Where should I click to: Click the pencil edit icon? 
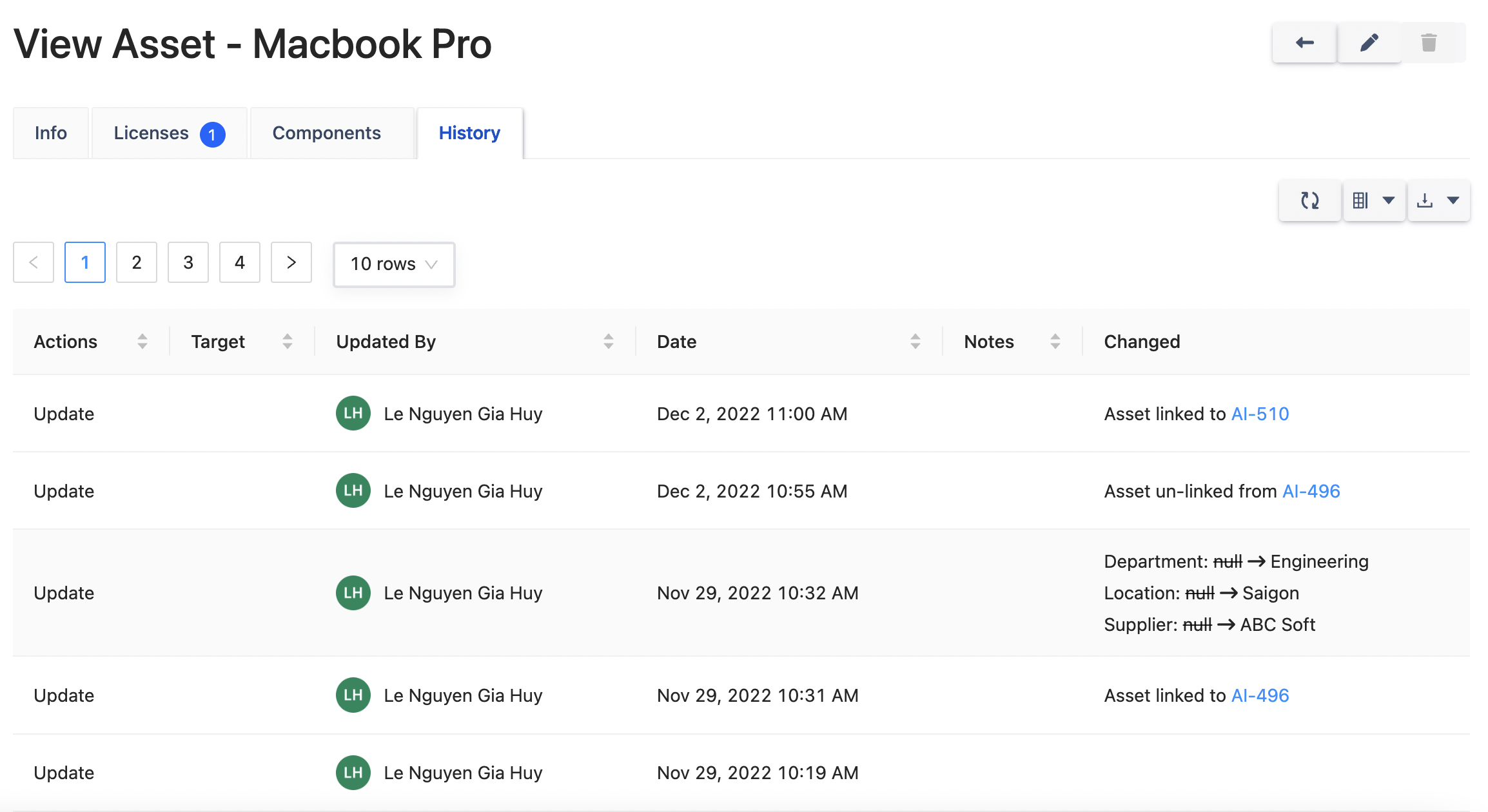(1369, 43)
